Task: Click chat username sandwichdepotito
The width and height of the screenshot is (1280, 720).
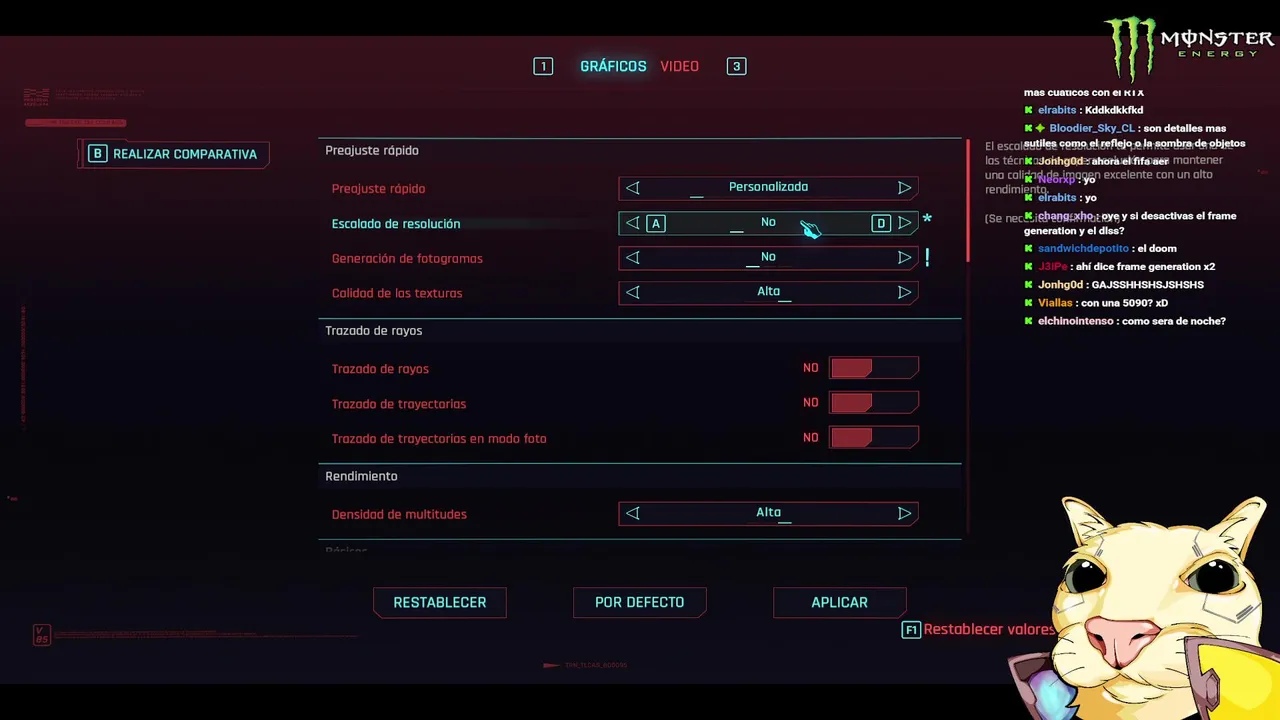Action: 1083,248
